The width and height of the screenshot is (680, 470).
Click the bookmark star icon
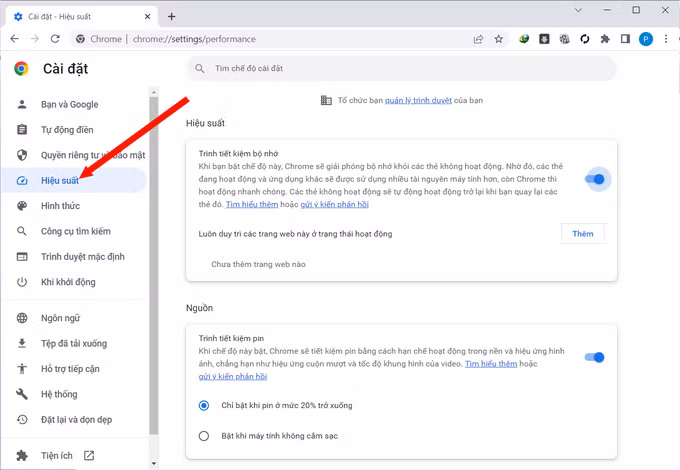499,39
